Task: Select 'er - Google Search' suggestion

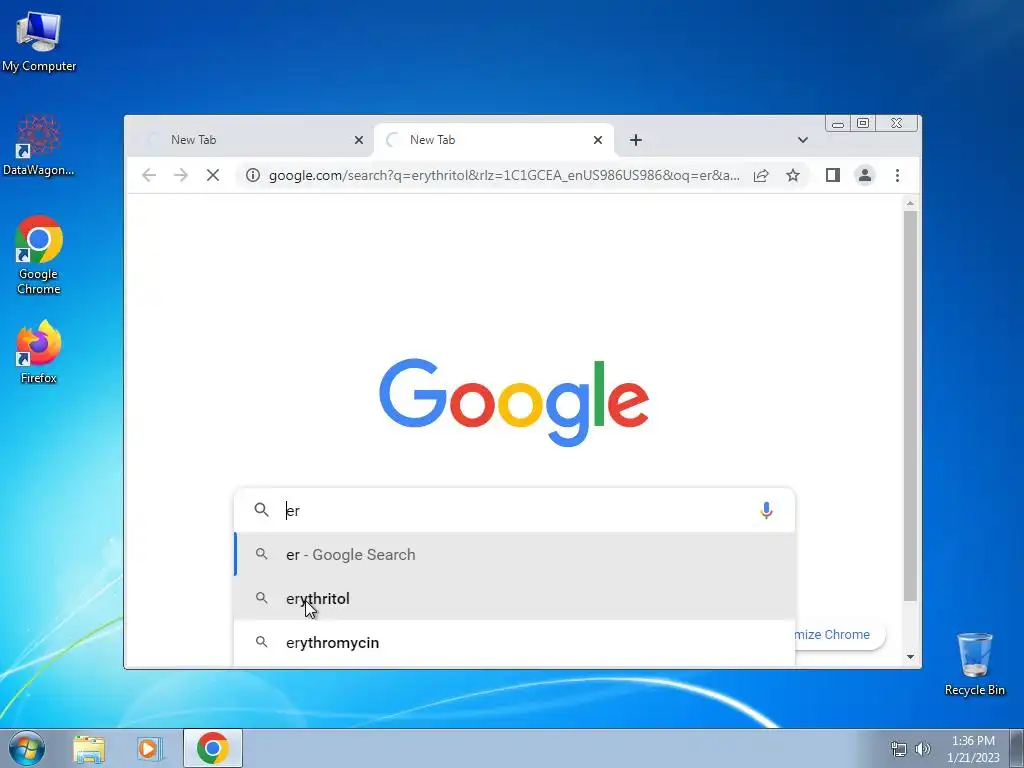Action: click(515, 554)
